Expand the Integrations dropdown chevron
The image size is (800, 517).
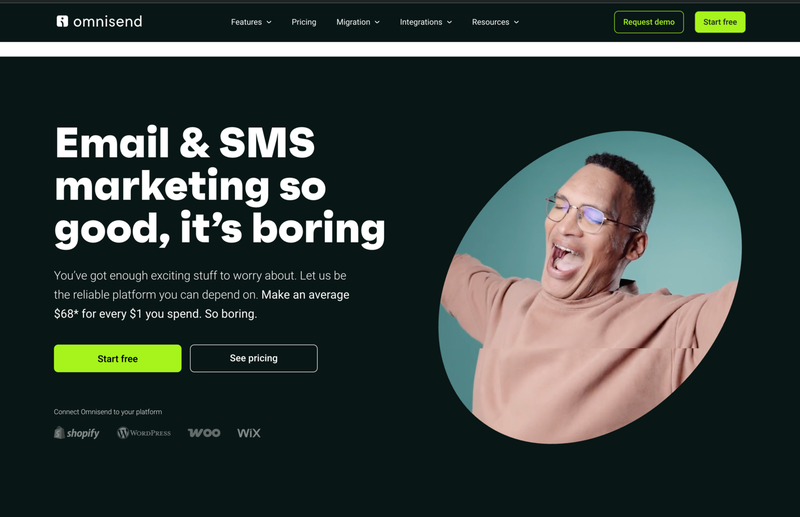[449, 22]
